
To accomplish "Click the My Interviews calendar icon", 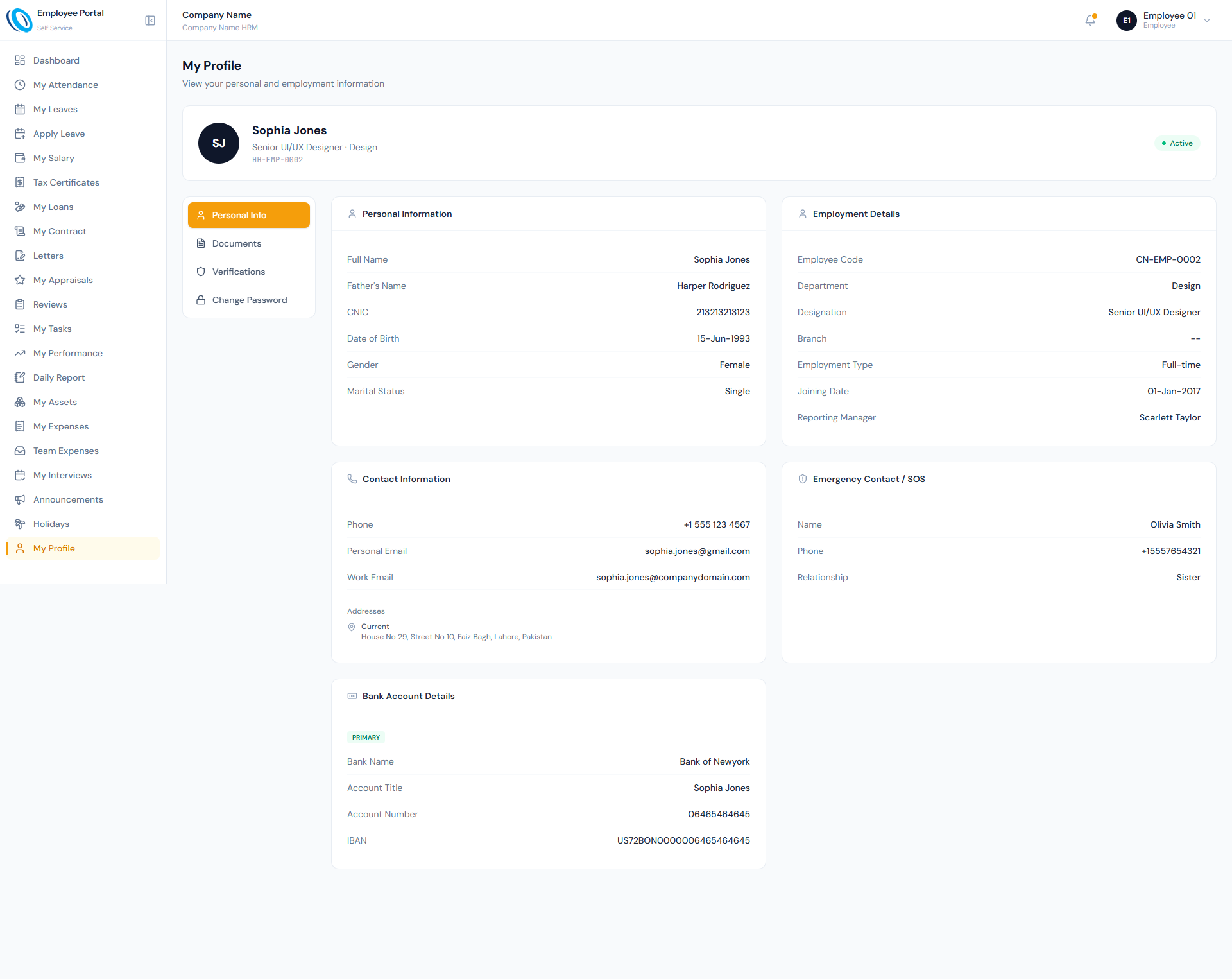I will coord(20,475).
